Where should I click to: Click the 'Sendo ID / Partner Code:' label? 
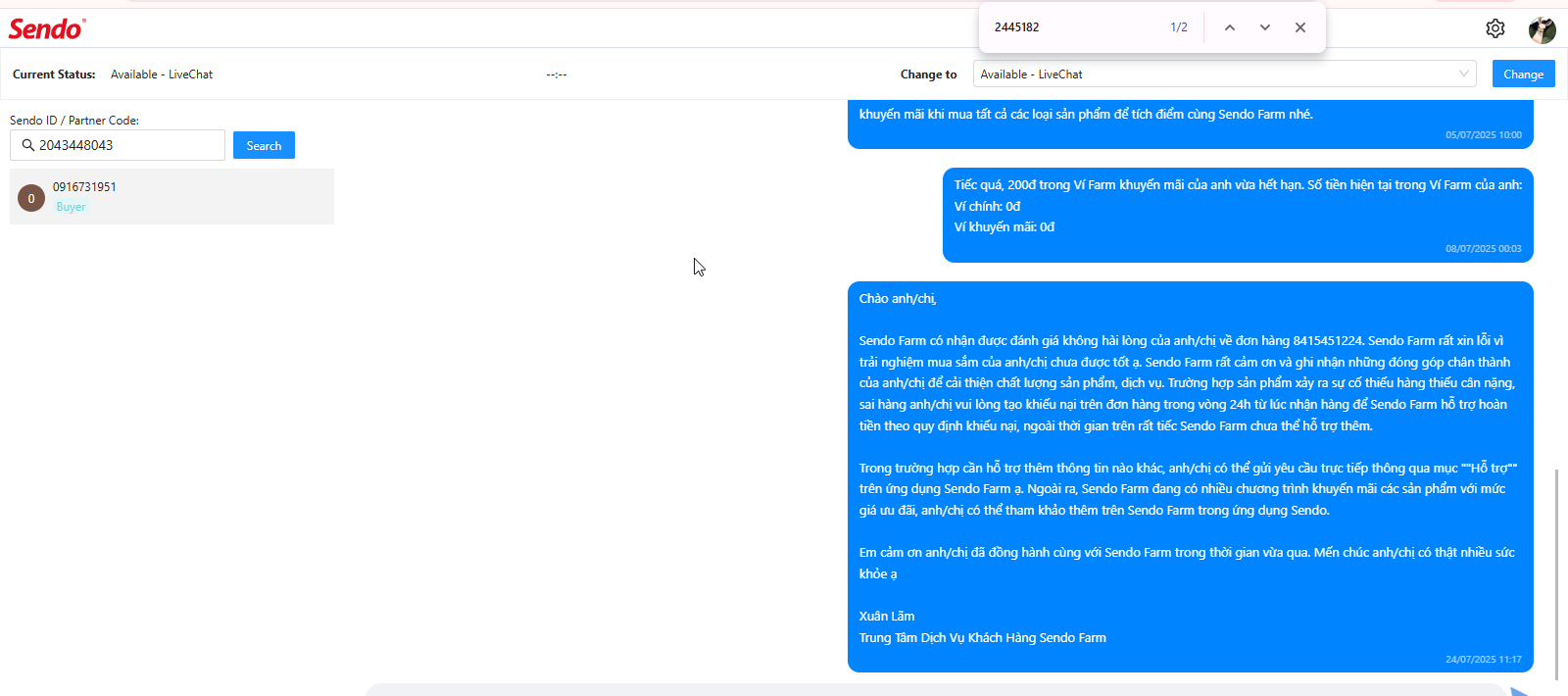pyautogui.click(x=74, y=121)
